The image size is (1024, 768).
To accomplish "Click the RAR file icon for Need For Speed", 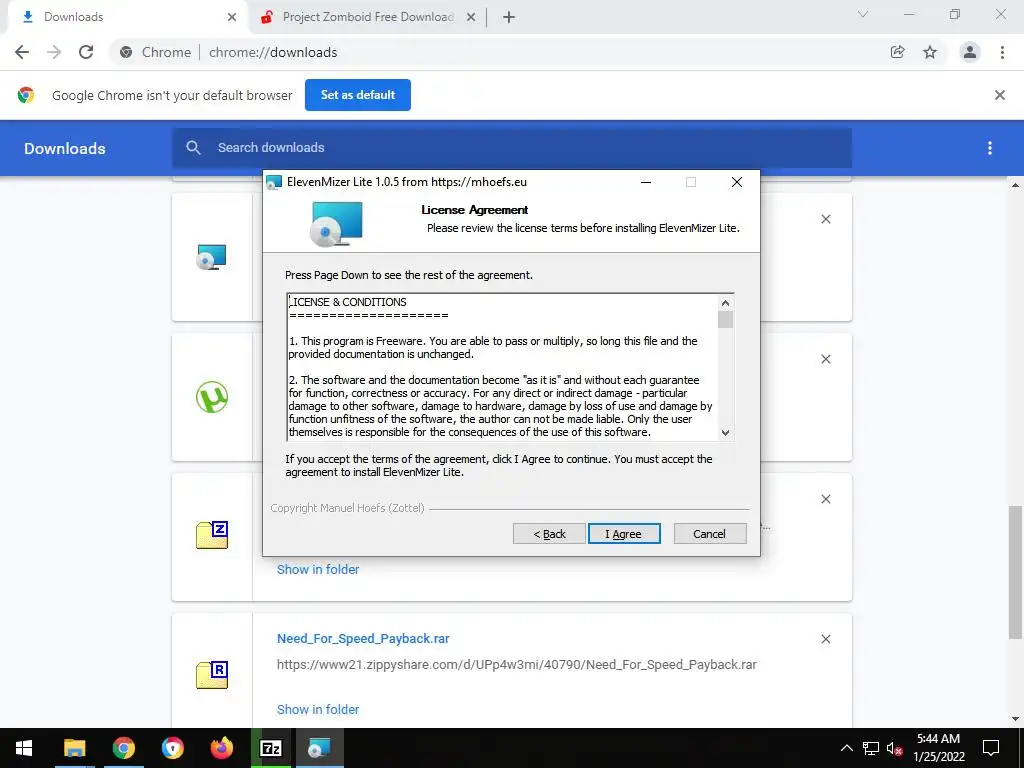I will click(212, 675).
